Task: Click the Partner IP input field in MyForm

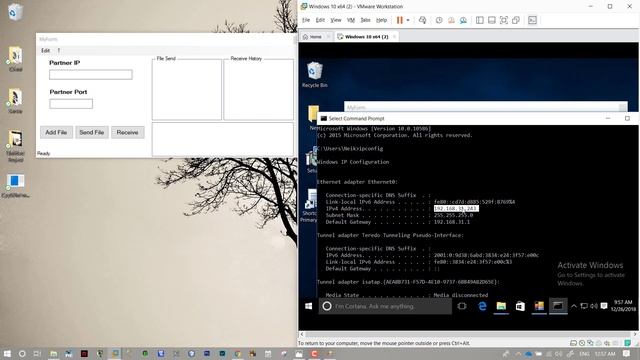Action: [x=91, y=74]
